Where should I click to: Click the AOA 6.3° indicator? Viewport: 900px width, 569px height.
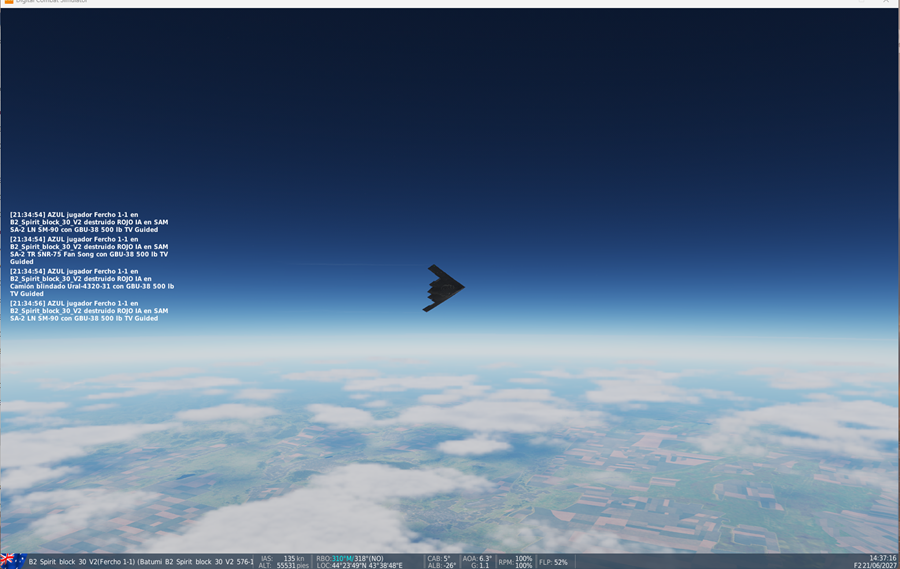click(x=477, y=558)
